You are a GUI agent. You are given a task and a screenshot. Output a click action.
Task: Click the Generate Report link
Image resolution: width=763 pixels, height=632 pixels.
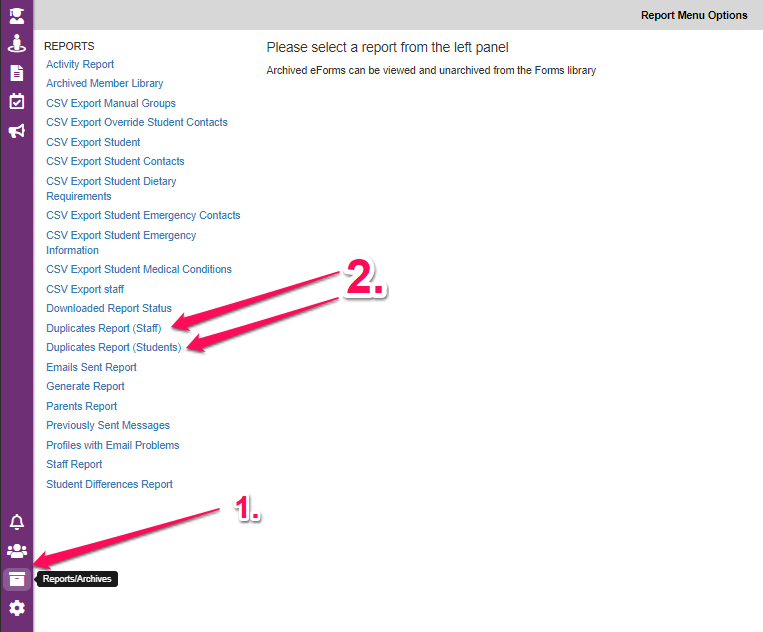pyautogui.click(x=85, y=386)
